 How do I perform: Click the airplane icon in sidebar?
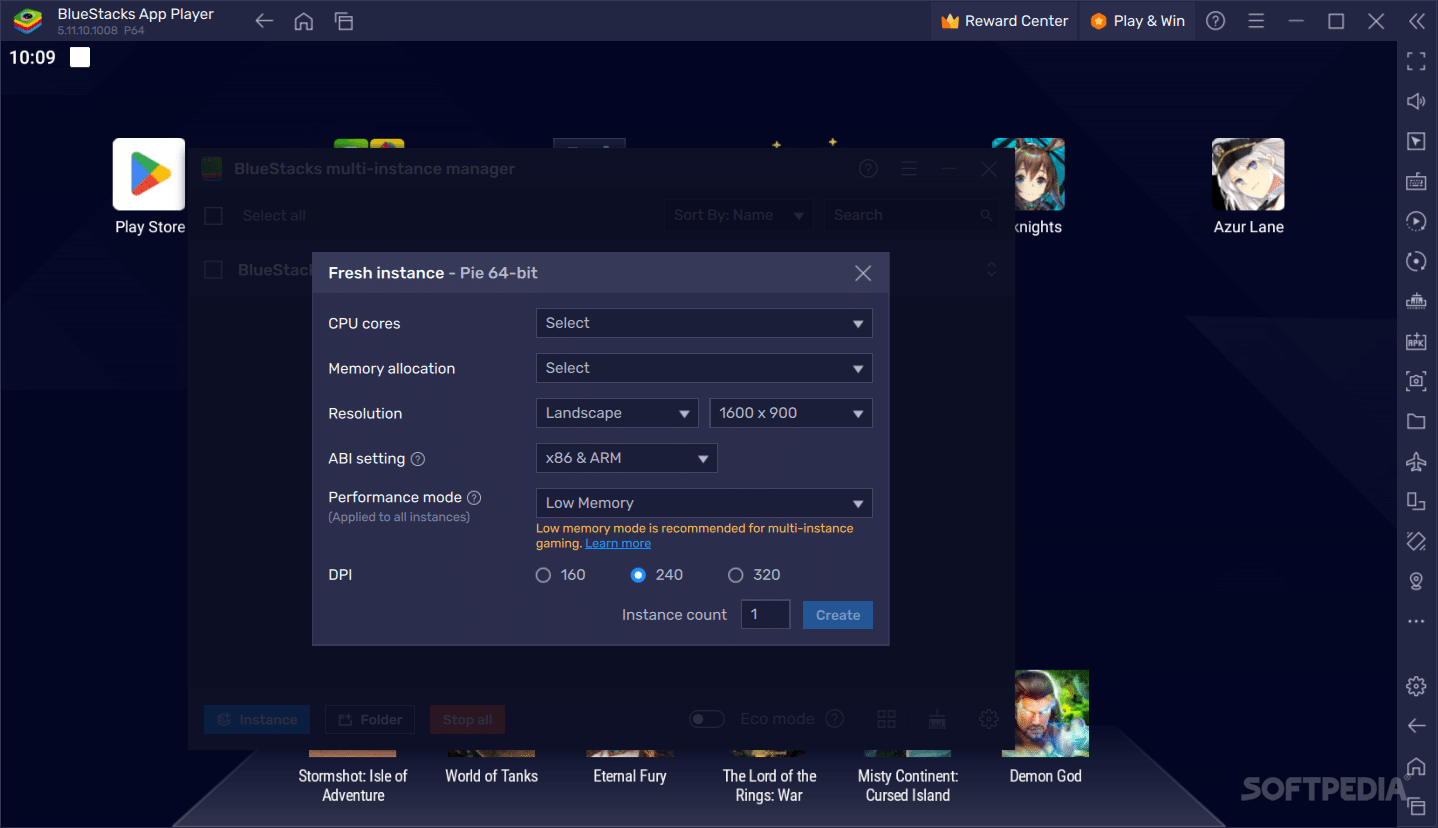1416,461
